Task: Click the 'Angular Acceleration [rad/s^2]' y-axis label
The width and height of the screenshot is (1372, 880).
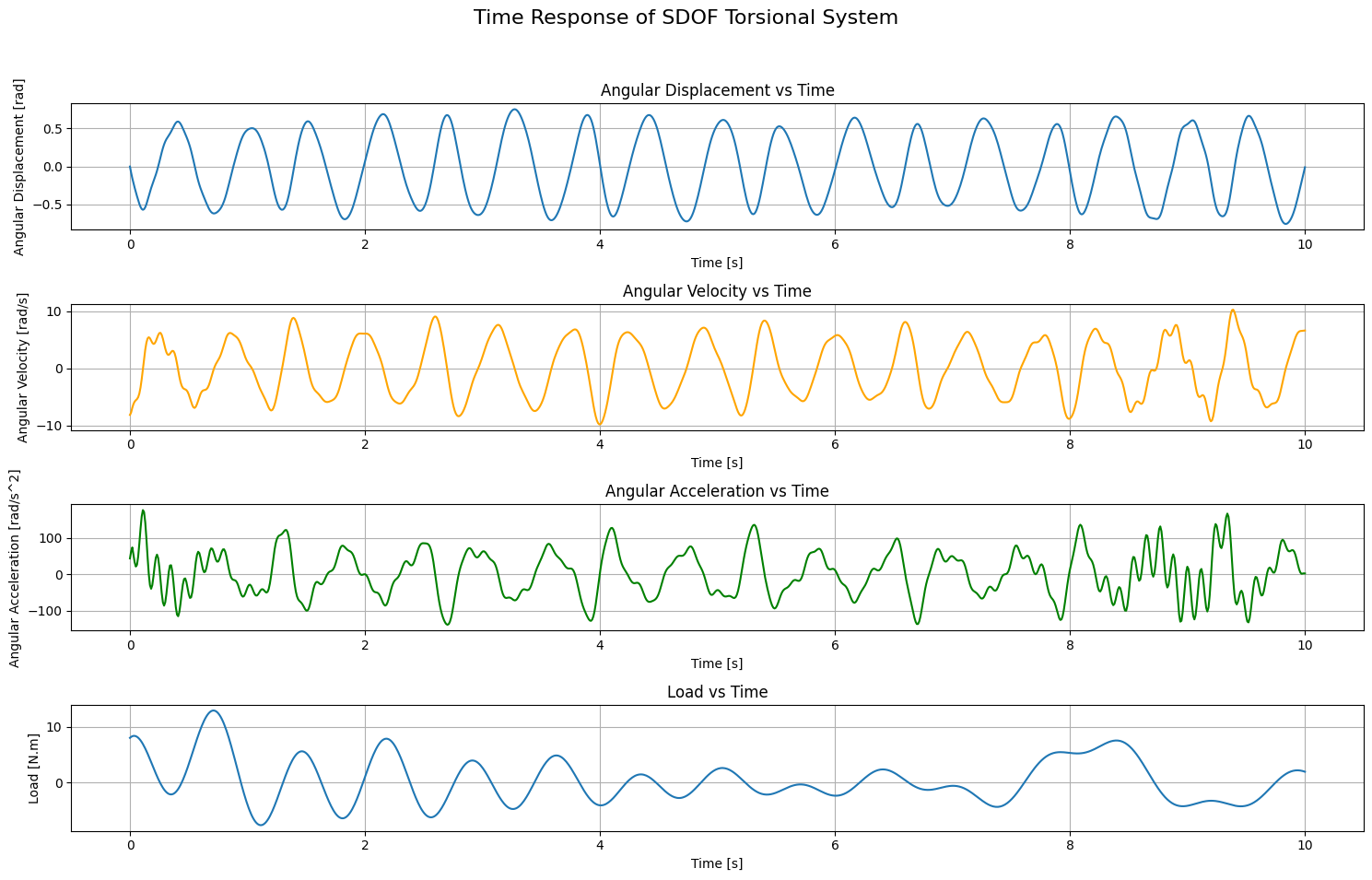Action: coord(15,568)
